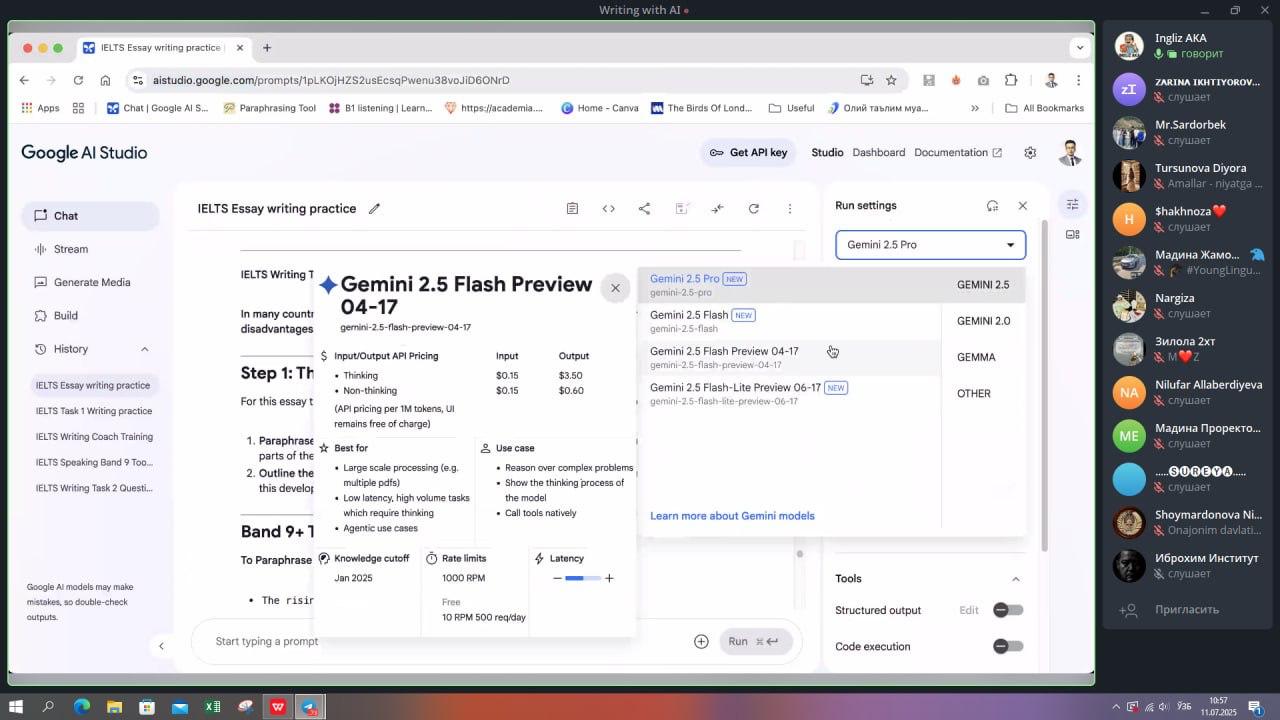
Task: Open the Telegram icon on the taskbar
Action: 310,707
